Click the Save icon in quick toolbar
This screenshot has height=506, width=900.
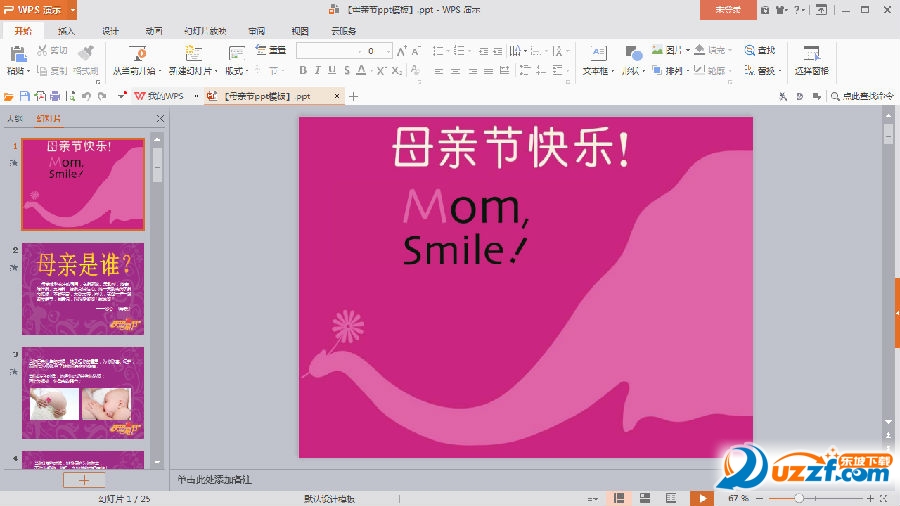coord(24,96)
